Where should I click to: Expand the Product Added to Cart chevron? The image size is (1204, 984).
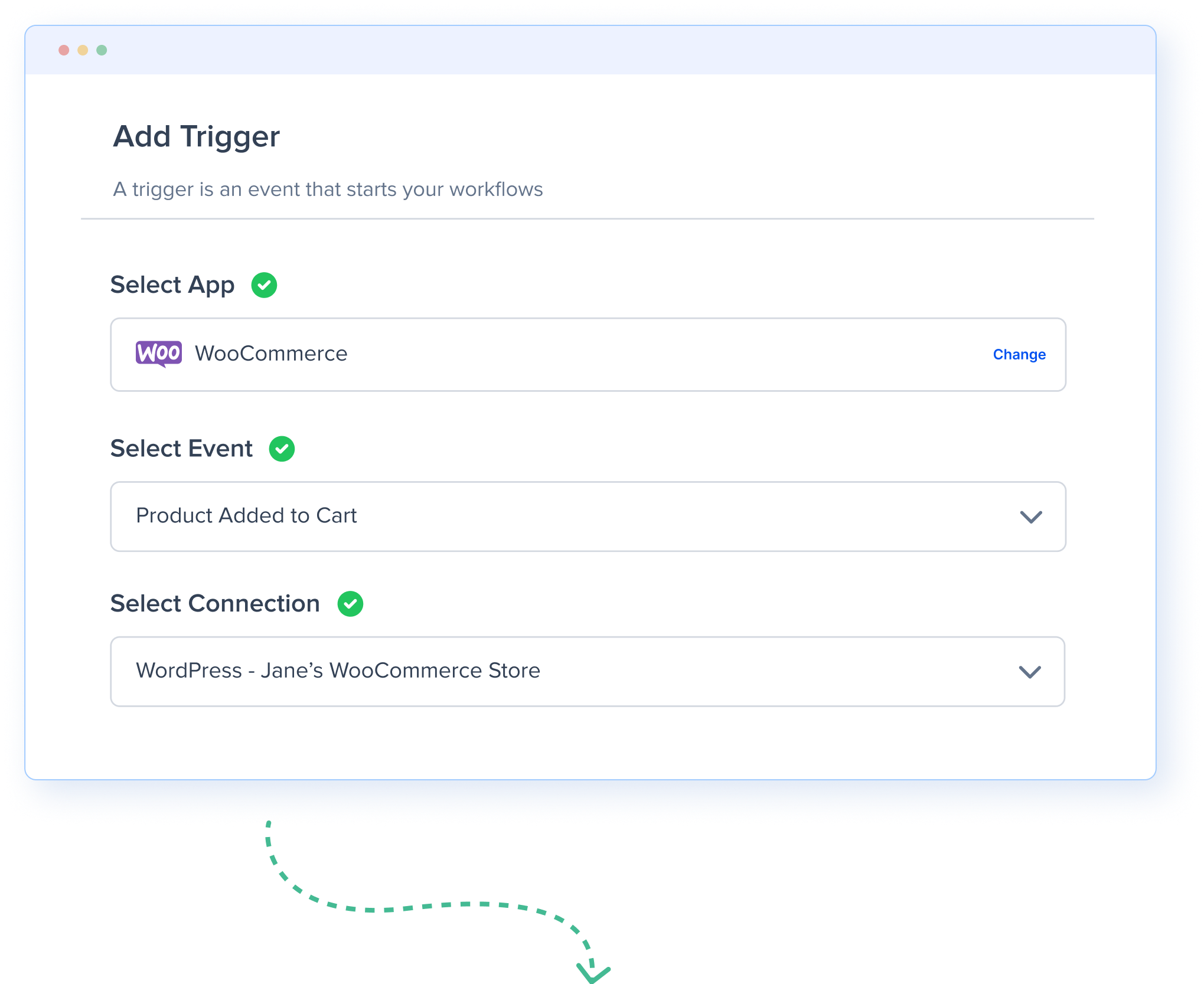(x=1031, y=517)
